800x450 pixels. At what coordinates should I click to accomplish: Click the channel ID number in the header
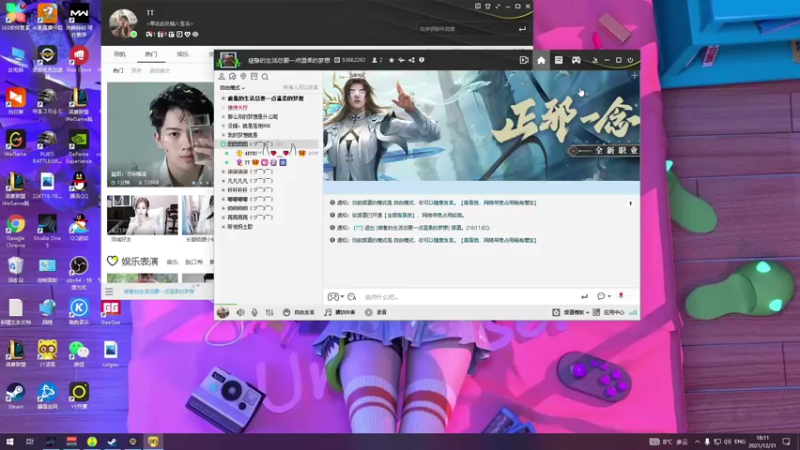click(353, 60)
